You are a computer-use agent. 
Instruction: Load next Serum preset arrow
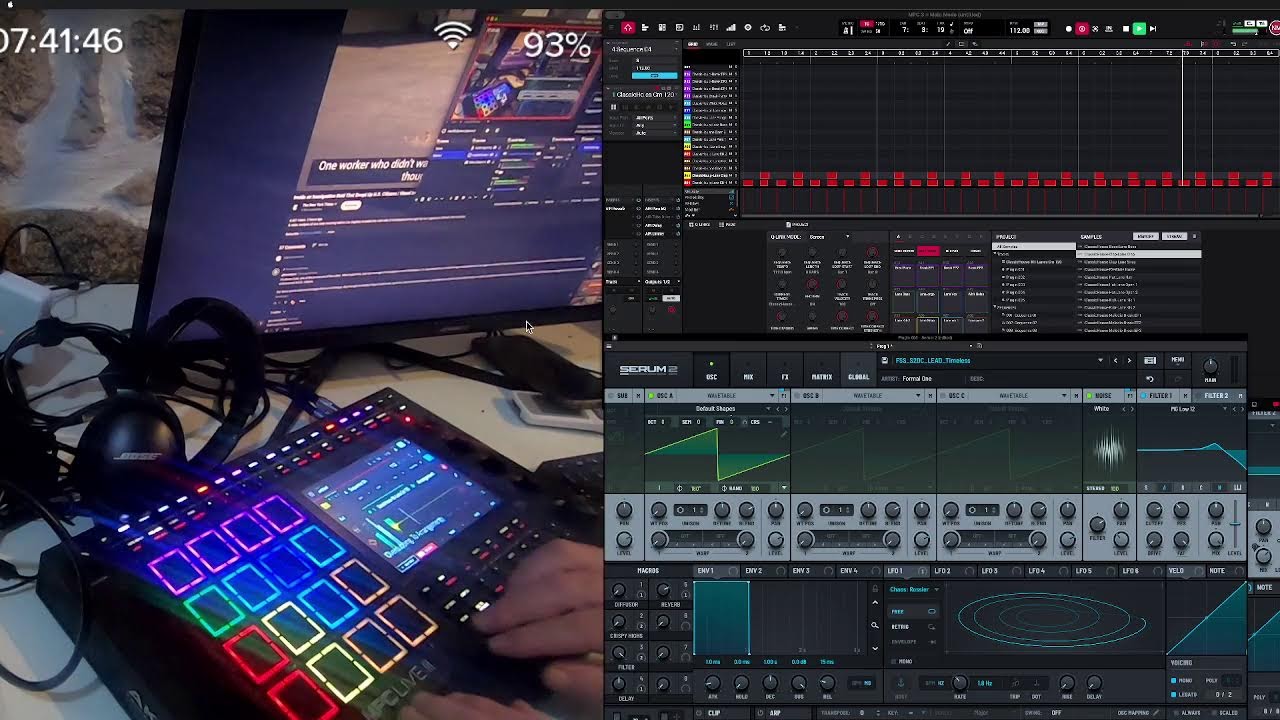coord(1129,361)
